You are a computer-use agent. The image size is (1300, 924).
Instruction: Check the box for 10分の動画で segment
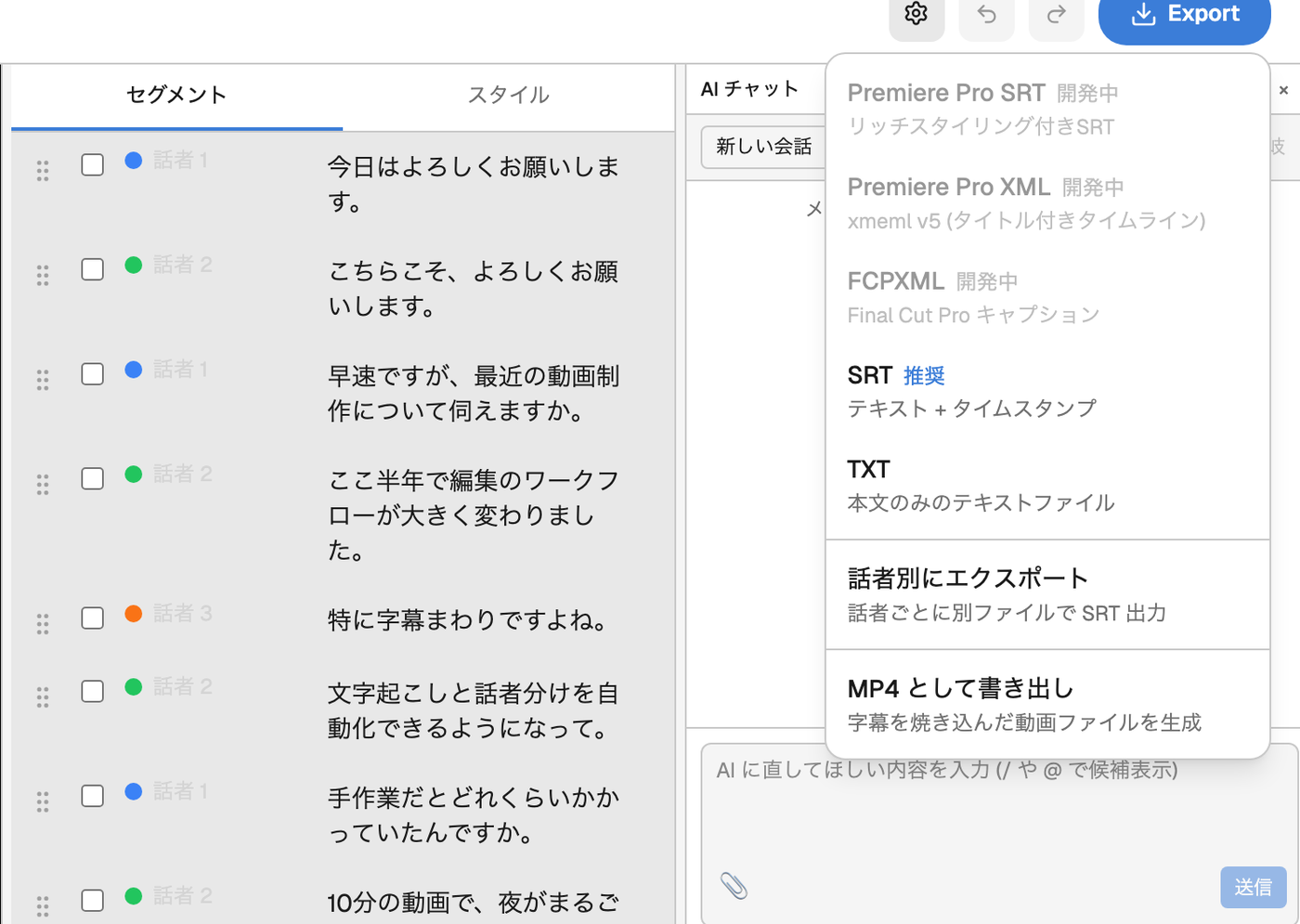[x=92, y=901]
